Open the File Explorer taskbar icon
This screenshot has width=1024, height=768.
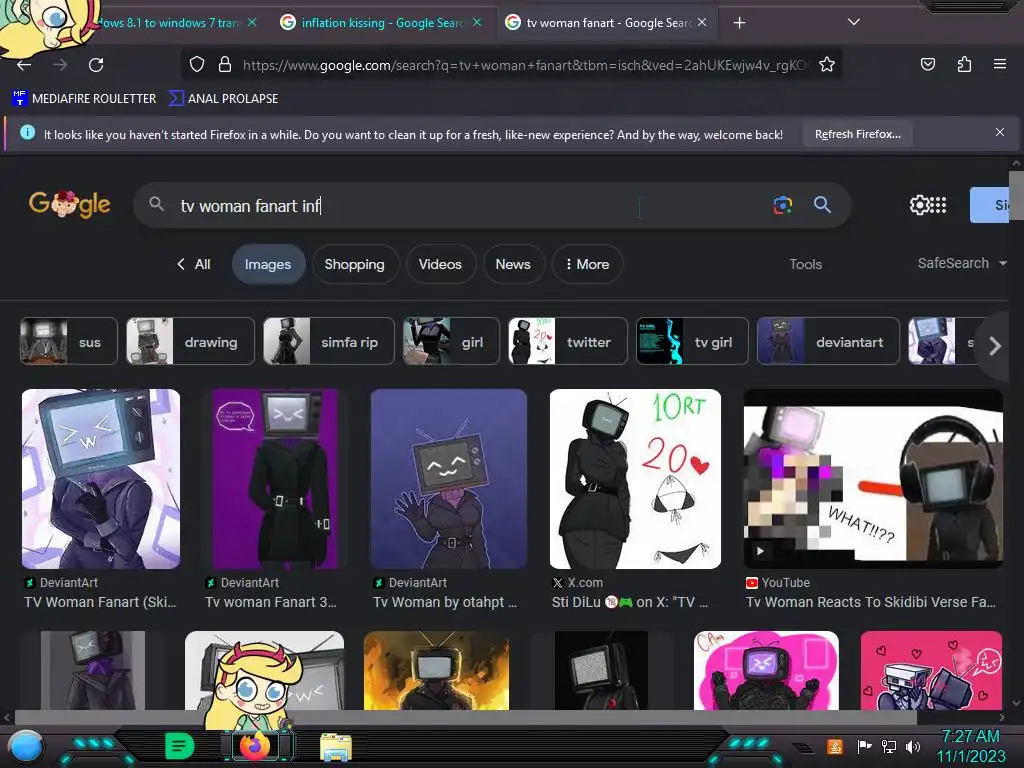pos(336,747)
